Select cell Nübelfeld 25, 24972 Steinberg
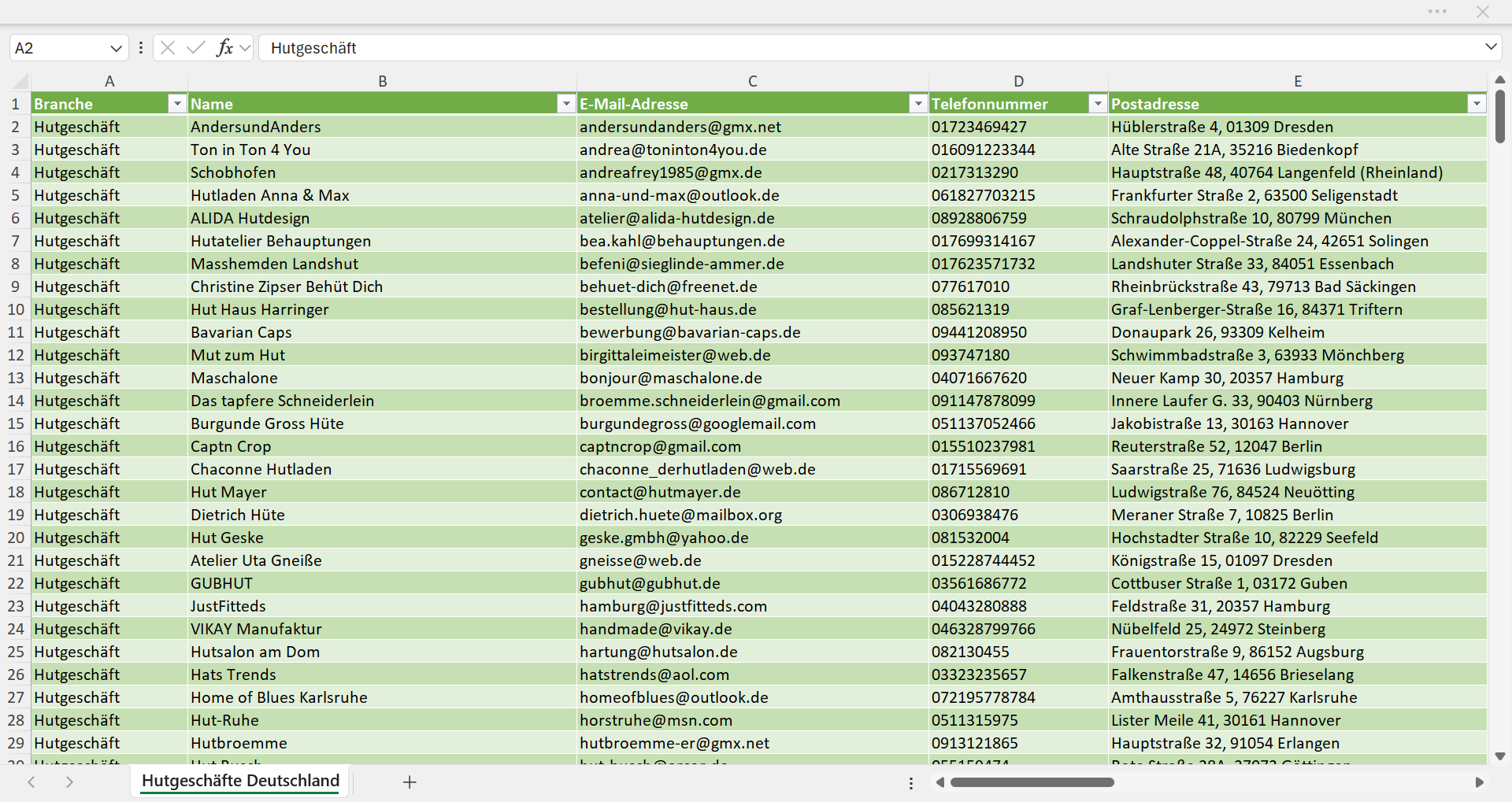 pyautogui.click(x=1297, y=629)
